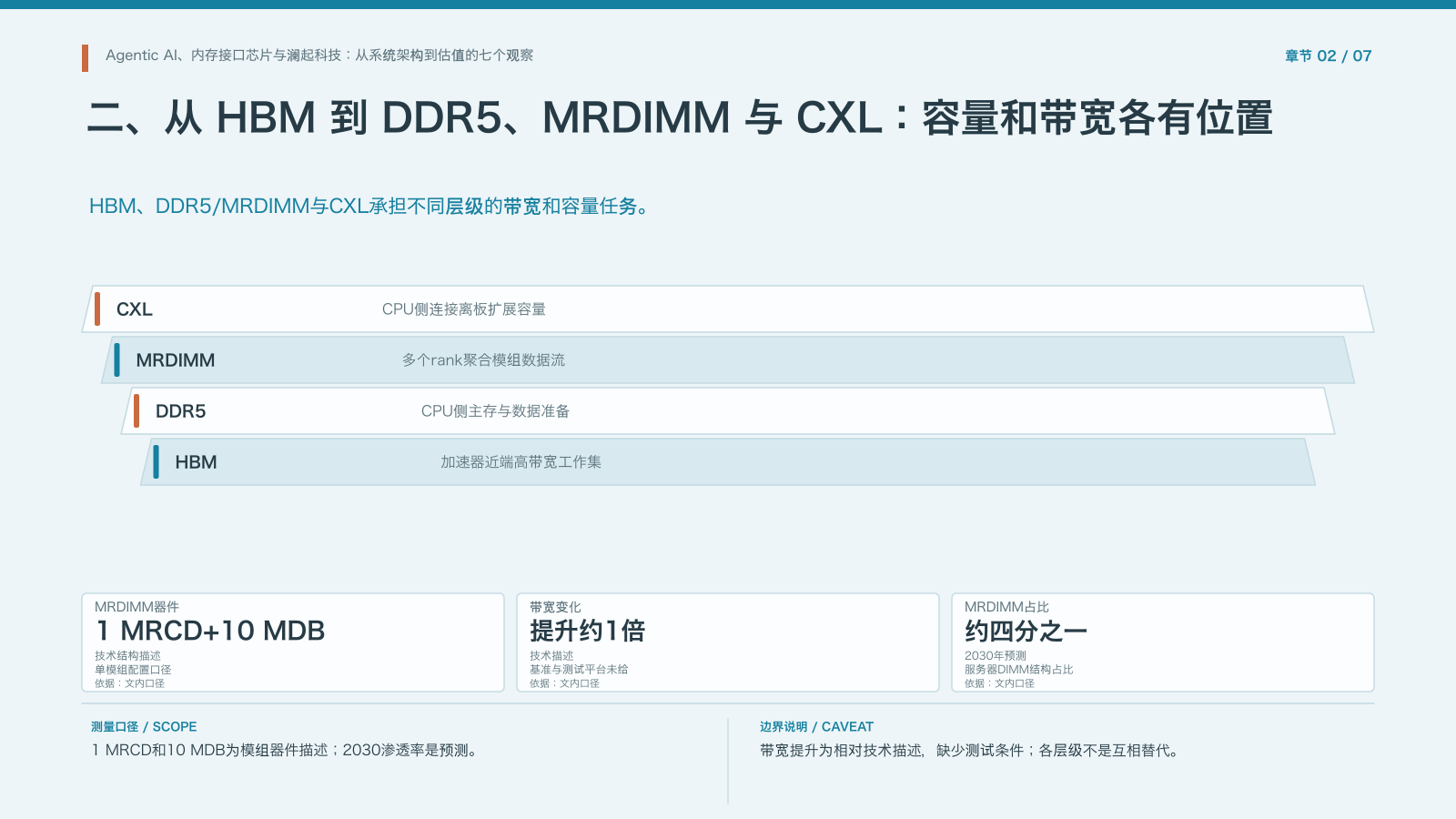
Task: Click the 'DDR5' layer label
Action: pyautogui.click(x=181, y=411)
